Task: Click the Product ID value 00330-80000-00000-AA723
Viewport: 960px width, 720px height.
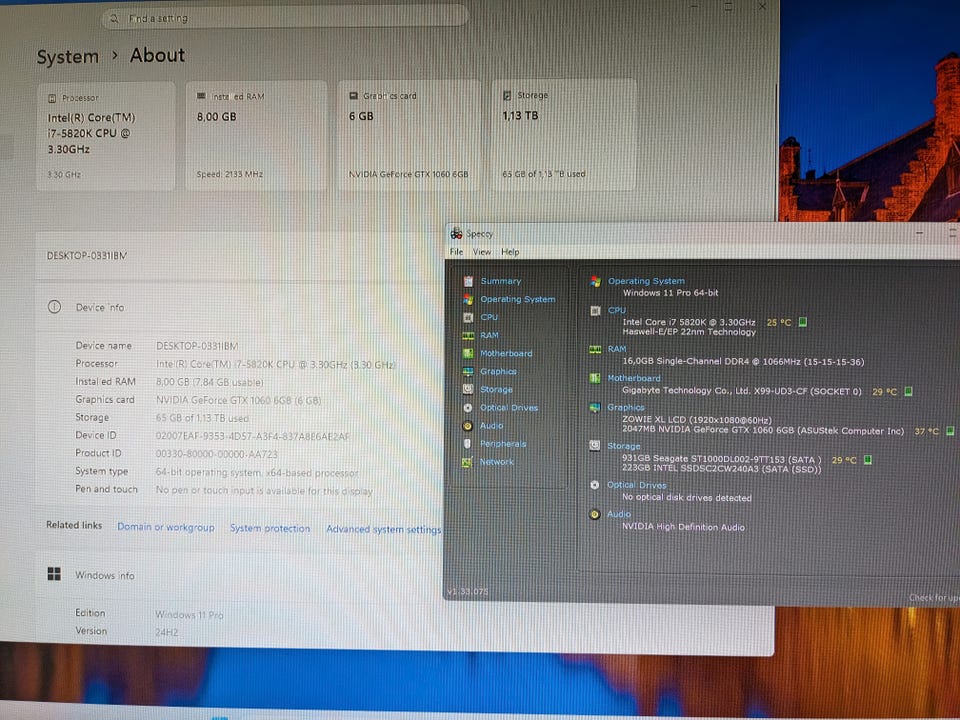Action: [217, 454]
